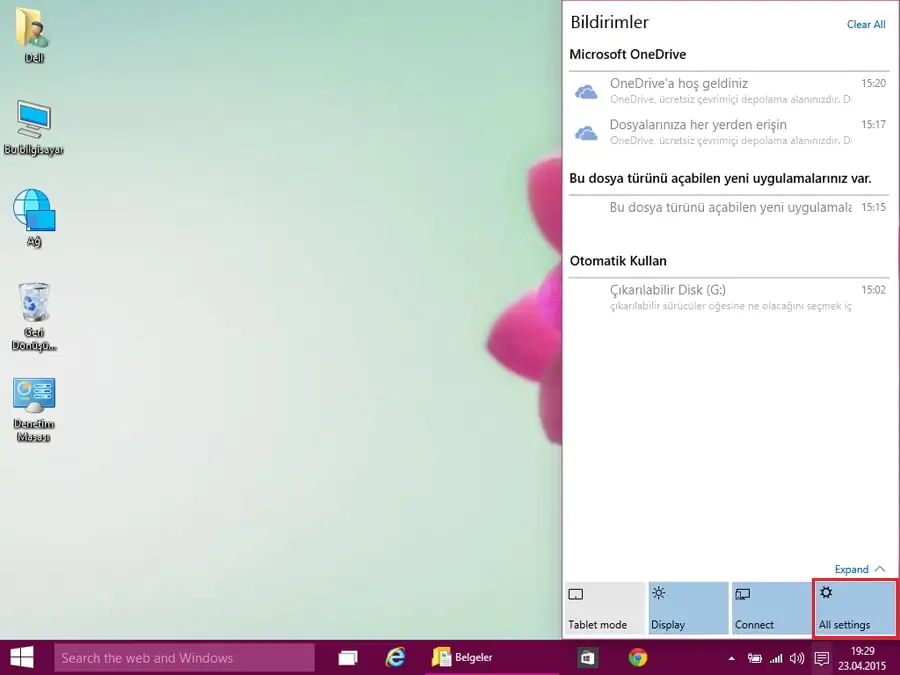Open All settings from the Action Center
900x675 pixels.
[x=854, y=608]
